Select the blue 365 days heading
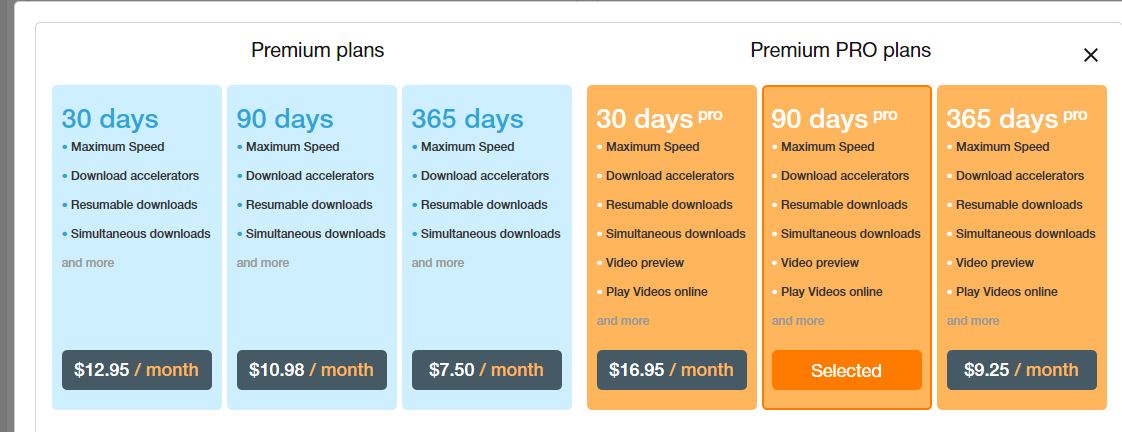This screenshot has height=432, width=1122. 467,119
